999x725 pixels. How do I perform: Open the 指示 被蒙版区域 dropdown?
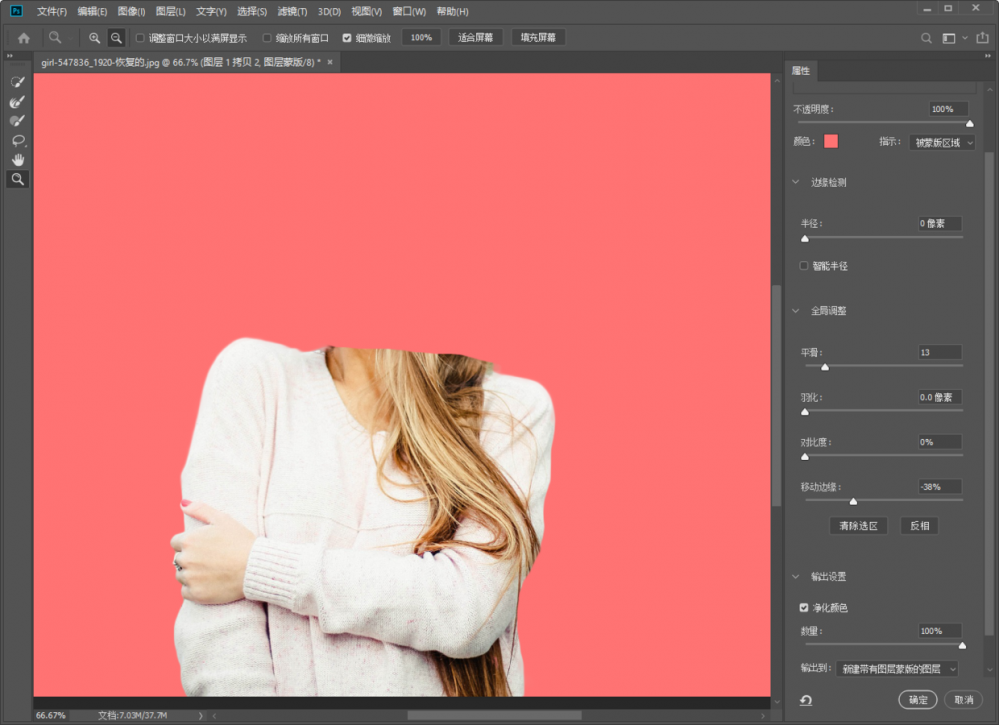pyautogui.click(x=941, y=142)
